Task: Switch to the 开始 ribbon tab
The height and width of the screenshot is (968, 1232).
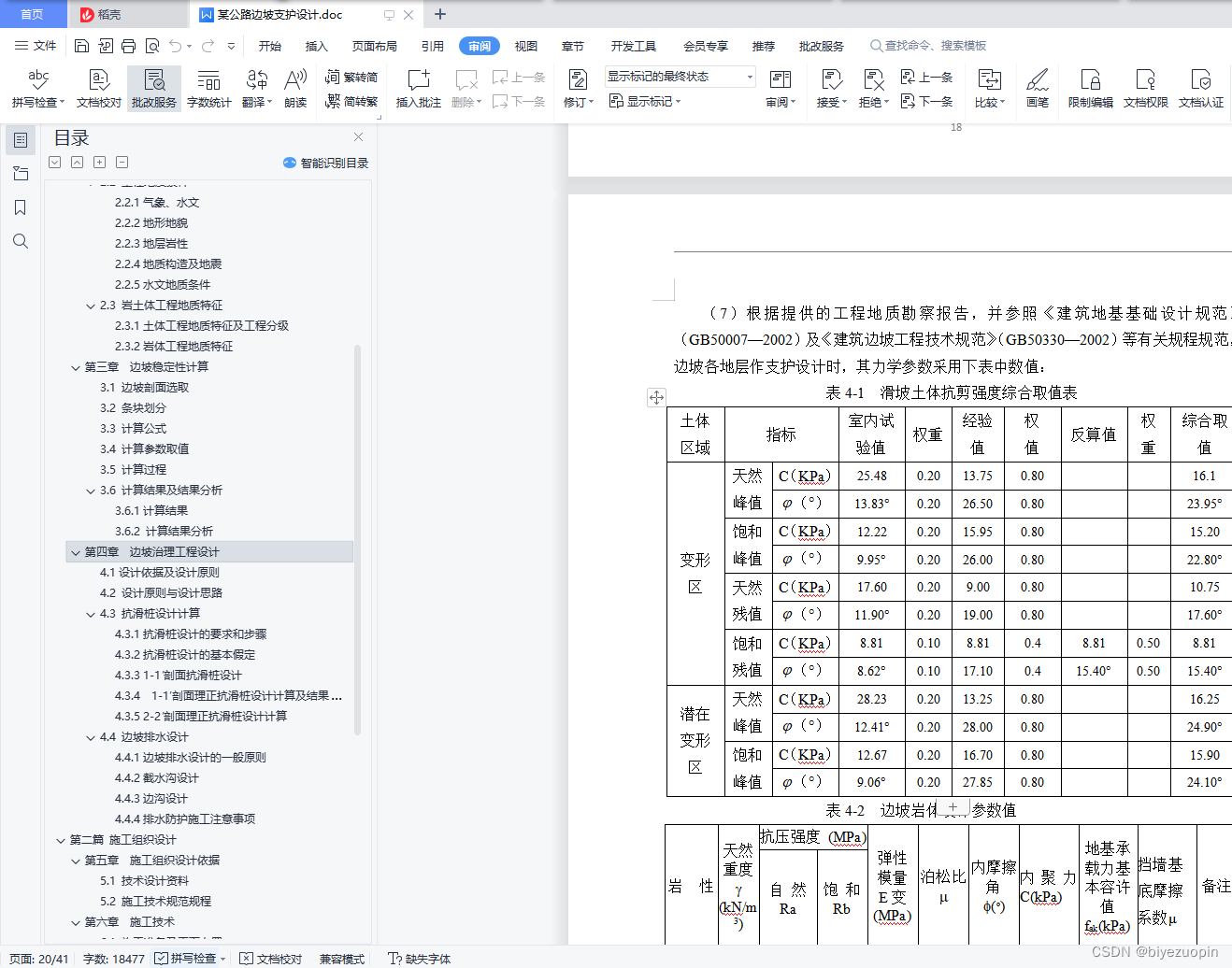Action: click(x=270, y=46)
